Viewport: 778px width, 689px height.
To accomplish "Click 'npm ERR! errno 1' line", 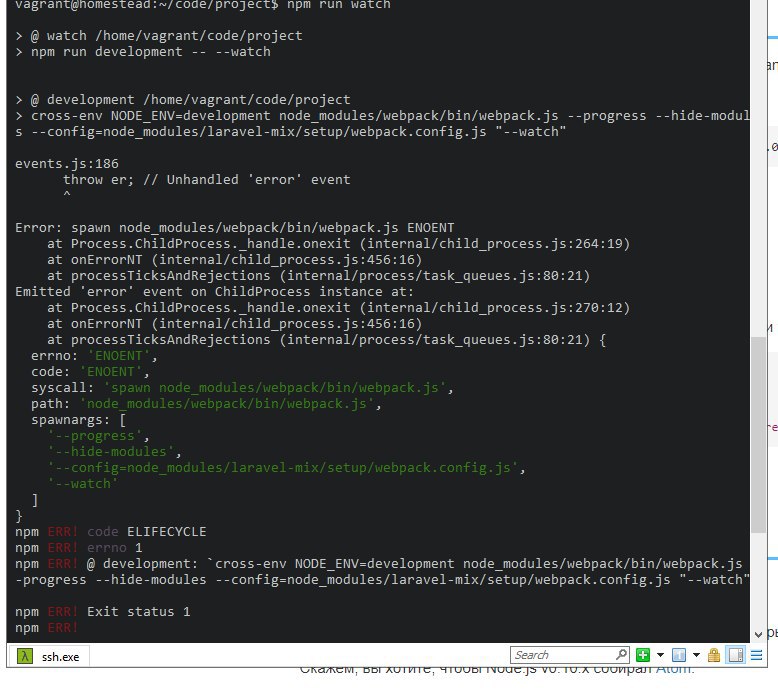I will tap(79, 548).
